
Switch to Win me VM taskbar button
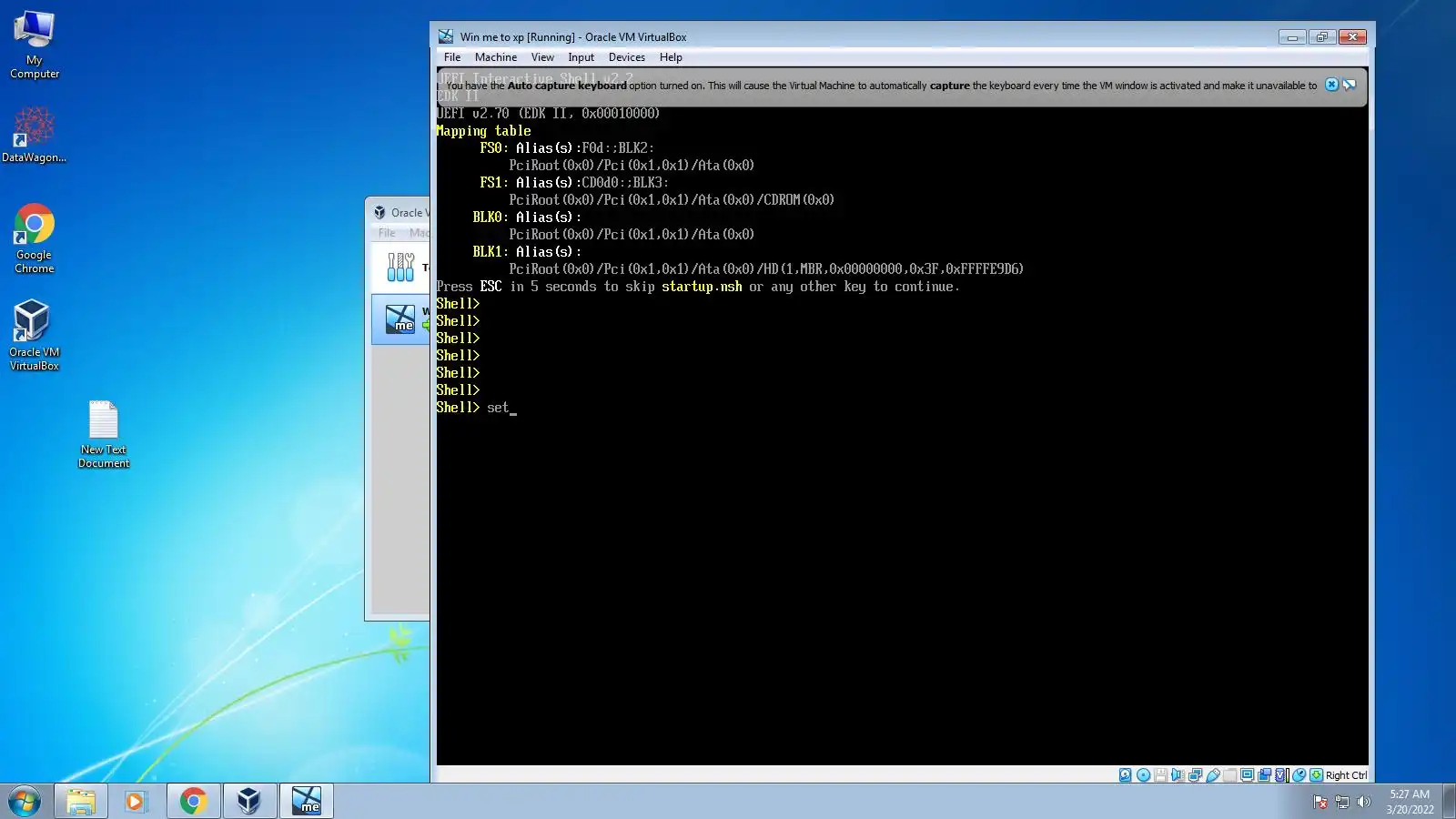306,801
